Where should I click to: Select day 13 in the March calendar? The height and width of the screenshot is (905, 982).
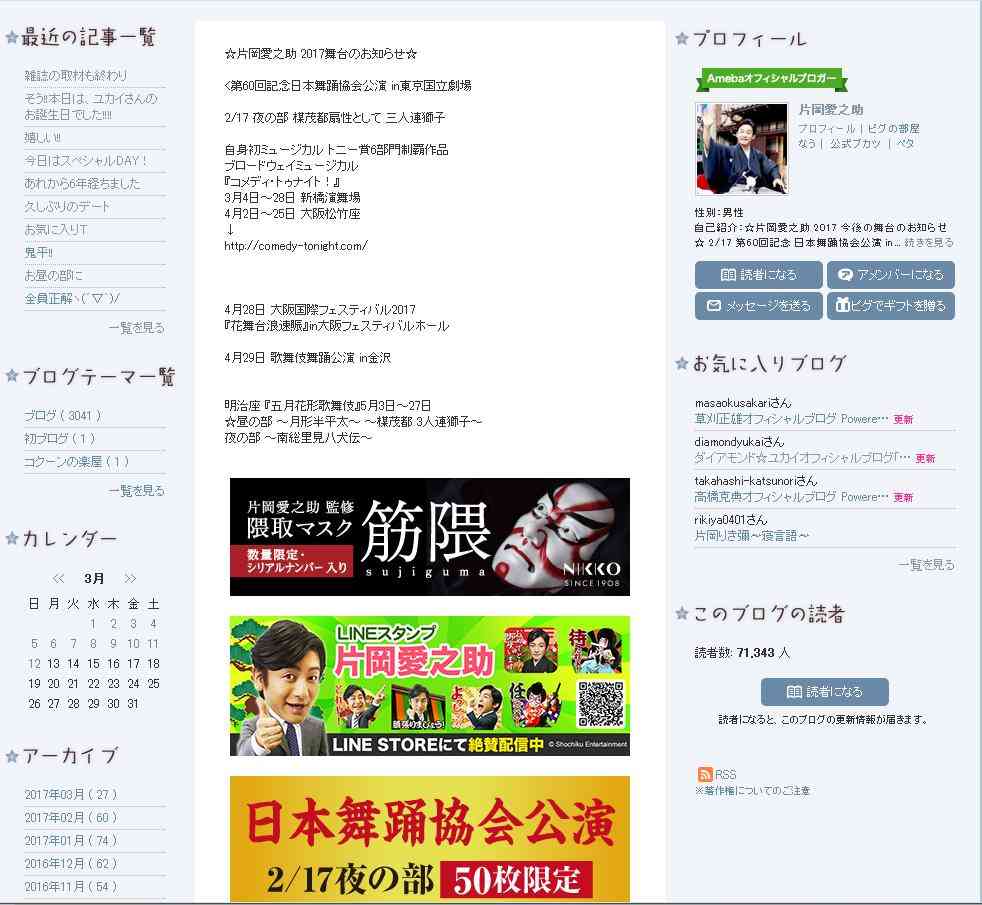pyautogui.click(x=54, y=663)
